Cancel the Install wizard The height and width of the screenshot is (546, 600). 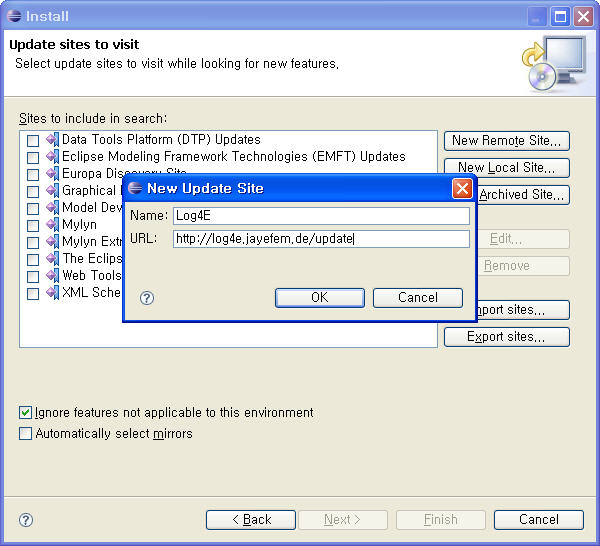click(x=539, y=520)
